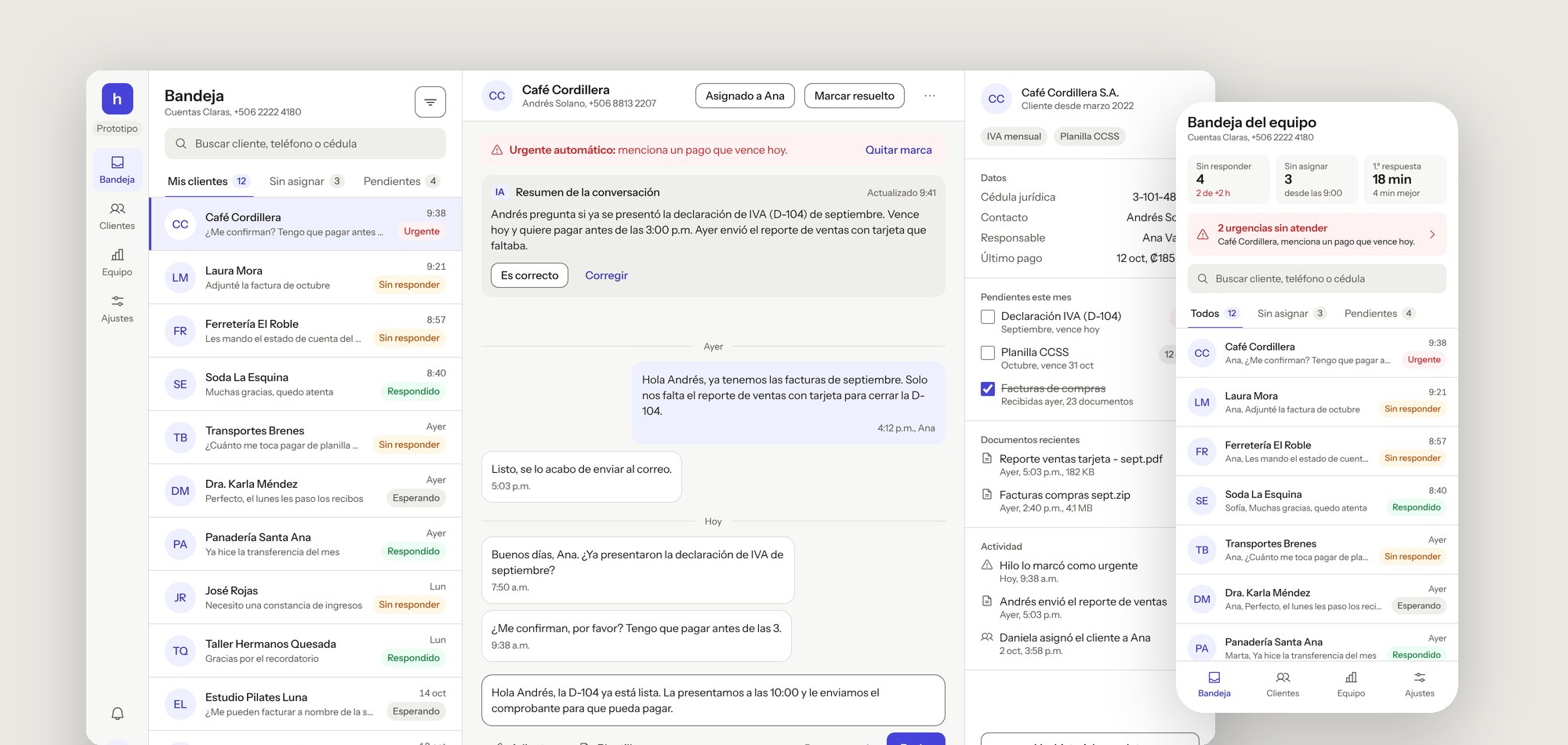Switch to desktop Sin asignar tab
1568x745 pixels.
pyautogui.click(x=307, y=181)
